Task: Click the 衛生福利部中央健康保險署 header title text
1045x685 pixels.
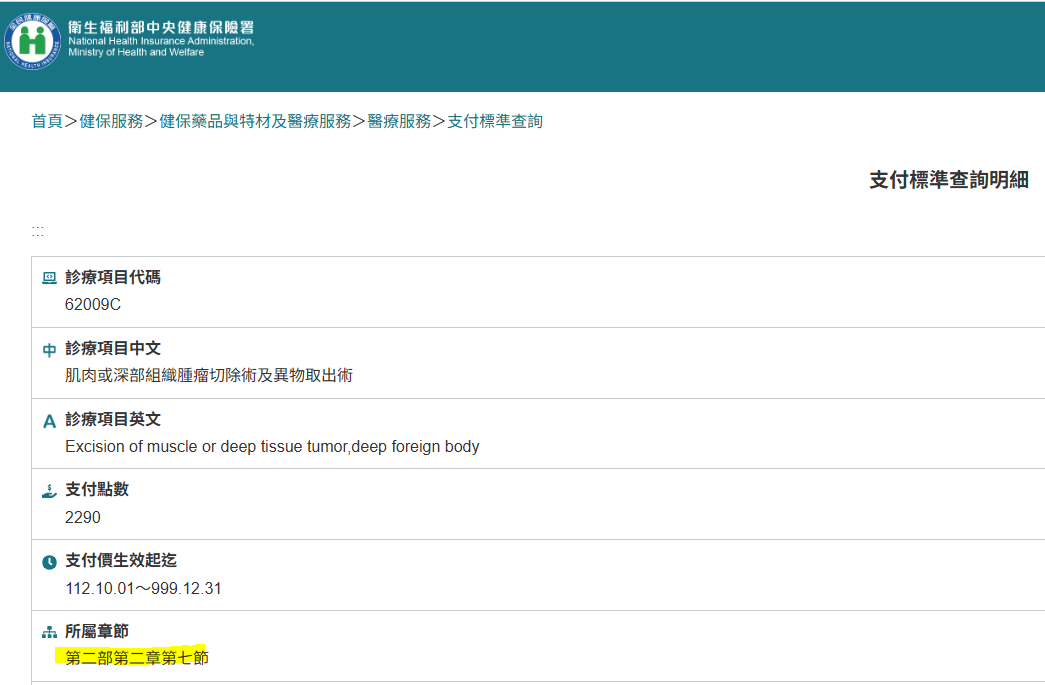Action: 160,26
